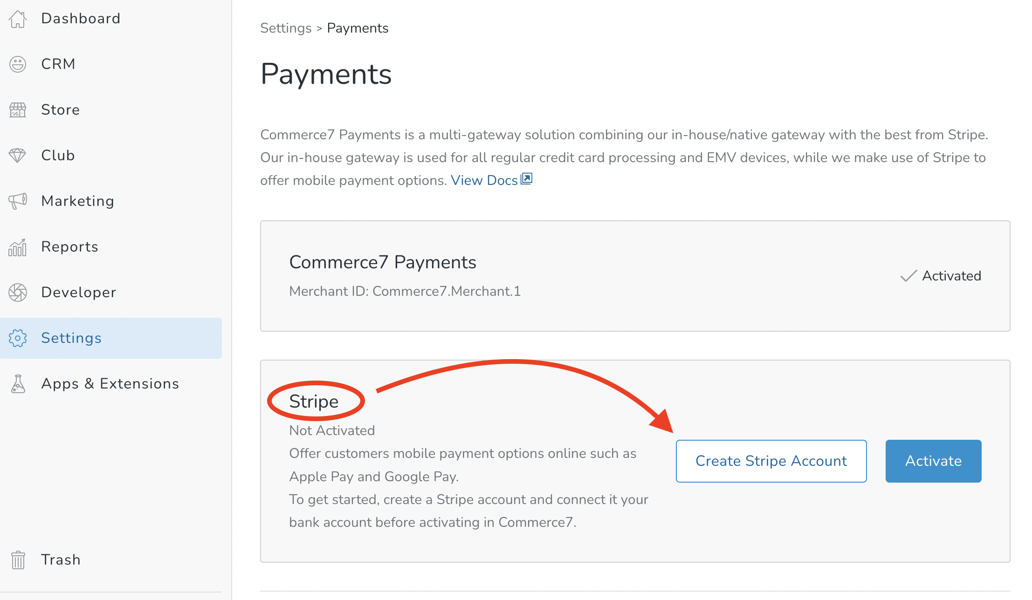Click the Activated checkmark on Commerce7 Payments
This screenshot has width=1032, height=600.
click(910, 276)
